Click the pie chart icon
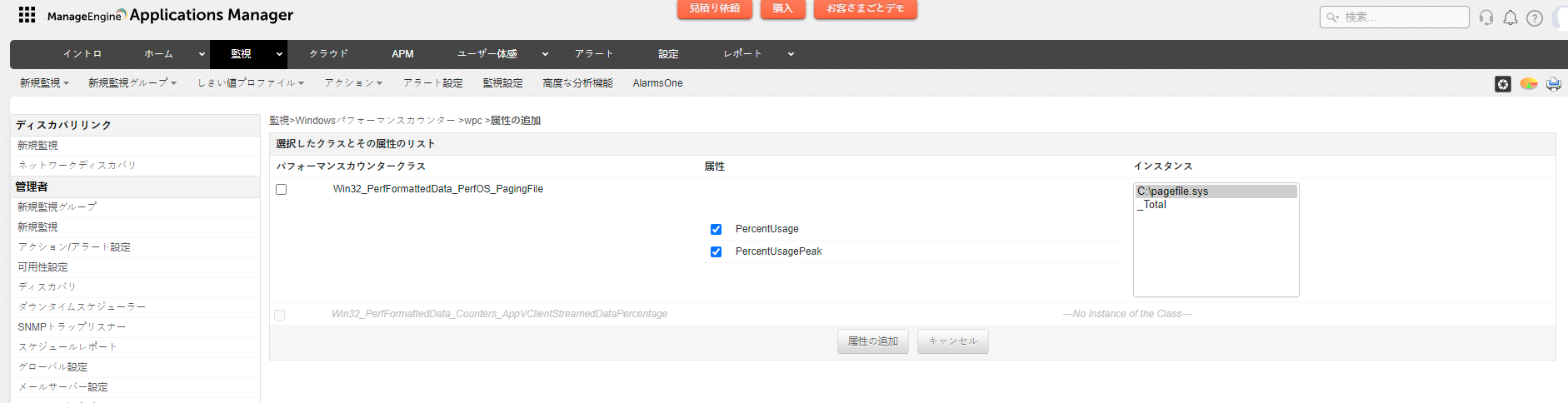 (x=1528, y=84)
